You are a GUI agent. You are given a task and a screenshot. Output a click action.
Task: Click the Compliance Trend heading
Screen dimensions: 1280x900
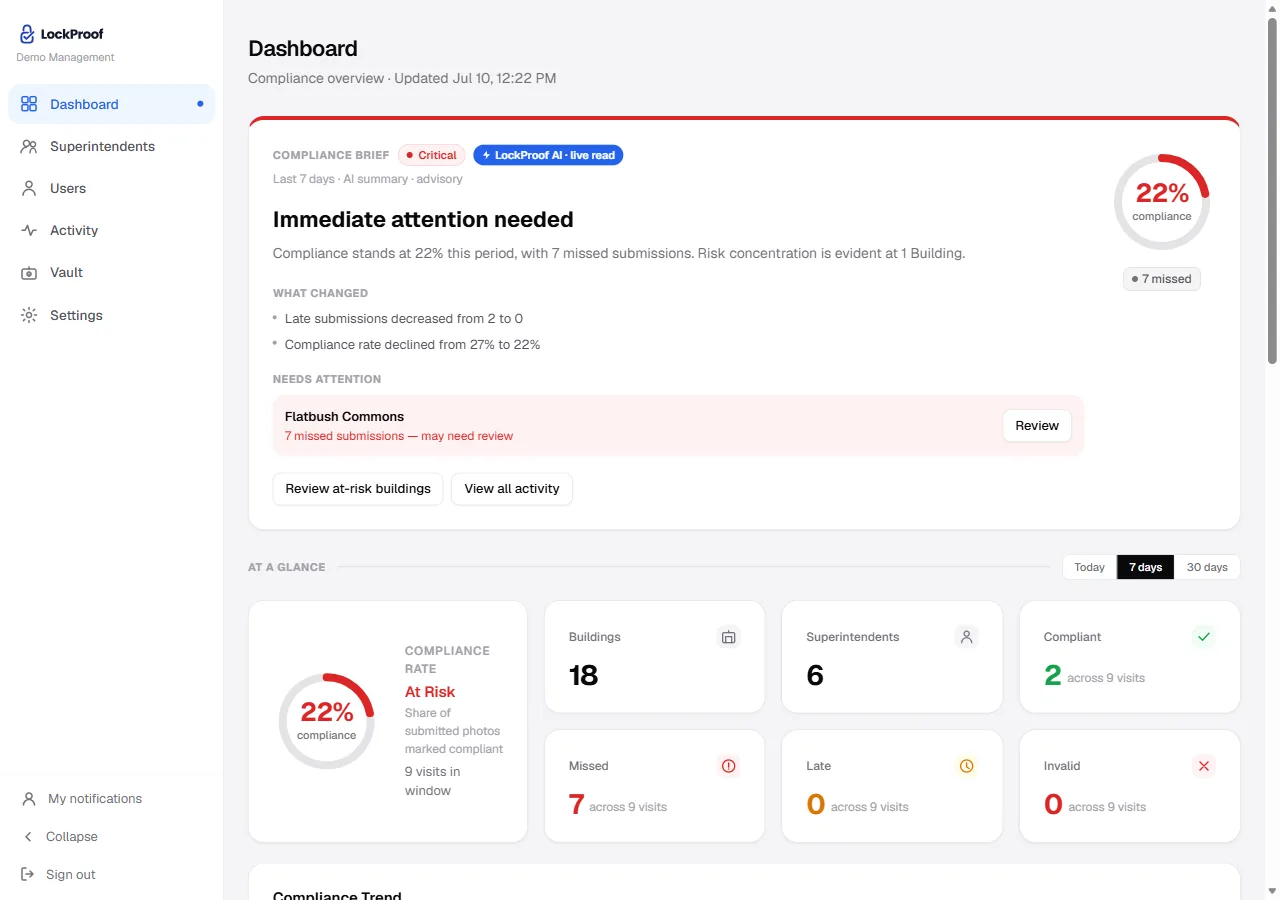[x=337, y=895]
